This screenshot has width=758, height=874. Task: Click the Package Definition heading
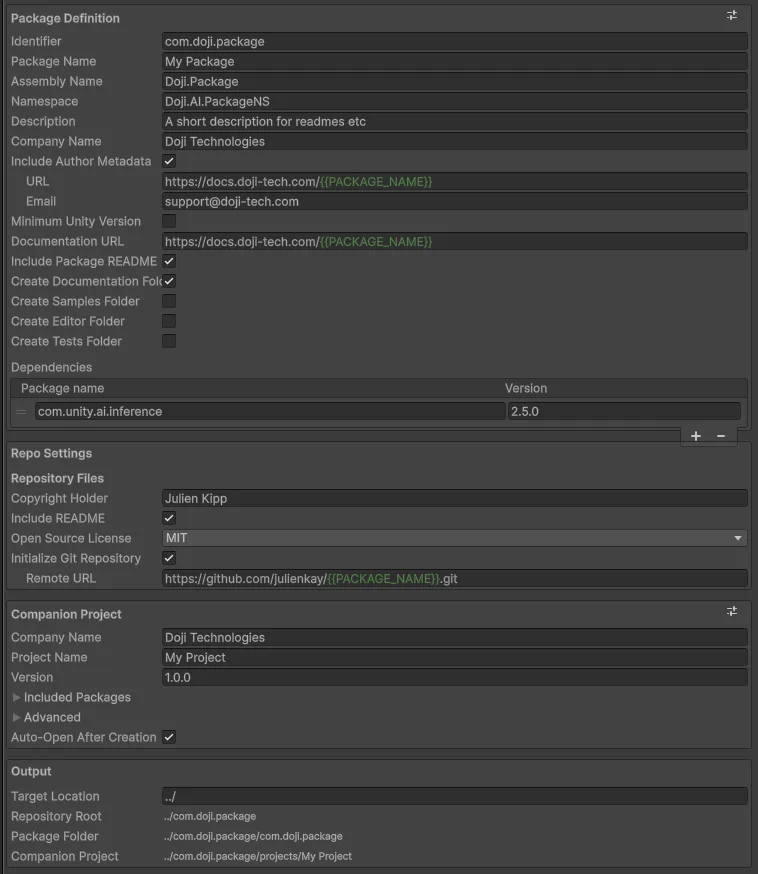65,18
